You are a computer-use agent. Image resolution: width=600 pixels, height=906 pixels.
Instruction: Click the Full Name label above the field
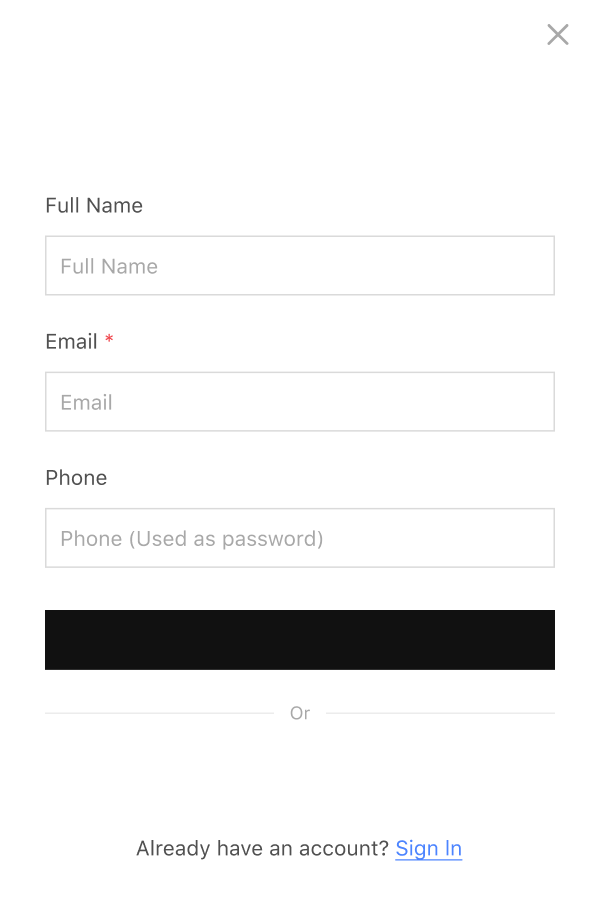(94, 205)
